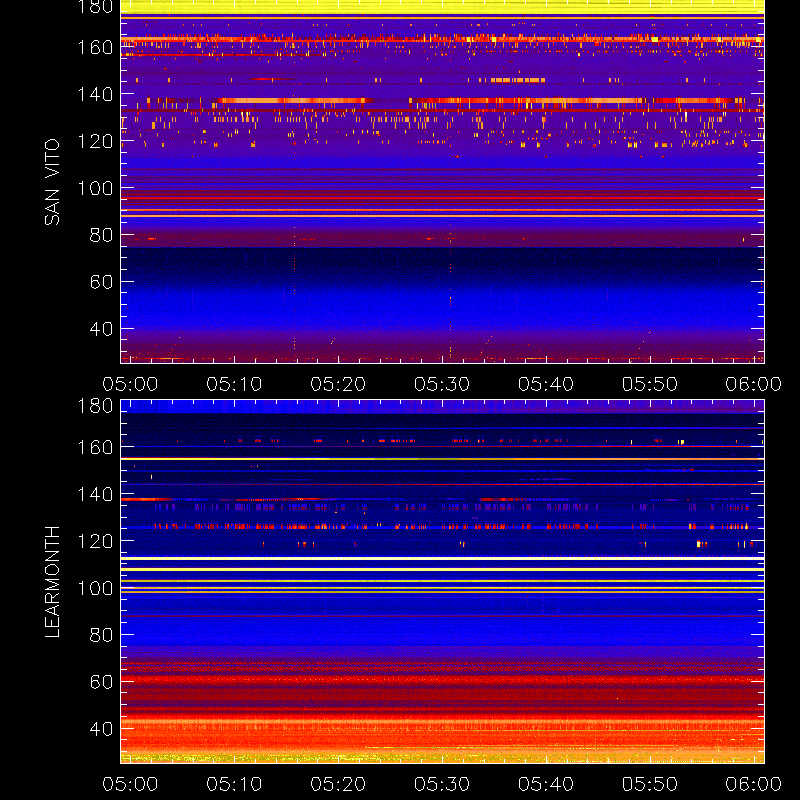Click 06:00 time label under San Vito plot
The width and height of the screenshot is (800, 800).
tap(754, 384)
